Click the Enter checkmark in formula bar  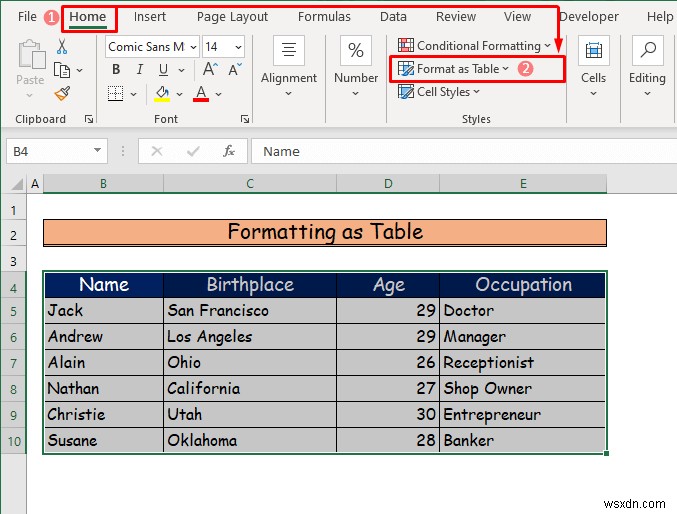point(193,151)
